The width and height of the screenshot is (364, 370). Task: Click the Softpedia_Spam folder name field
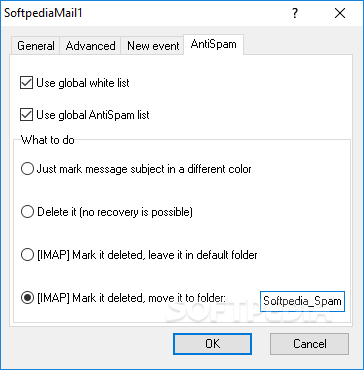coord(302,301)
